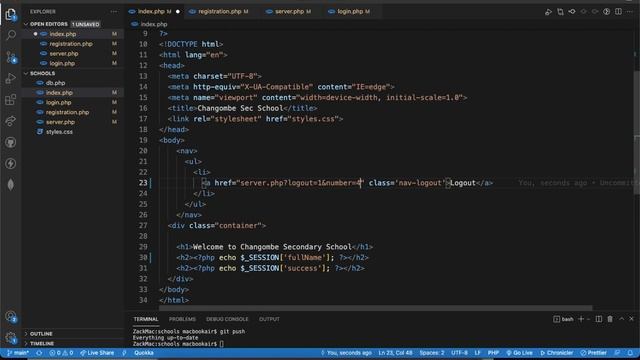
Task: Select the index.php editor tab
Action: [154, 11]
